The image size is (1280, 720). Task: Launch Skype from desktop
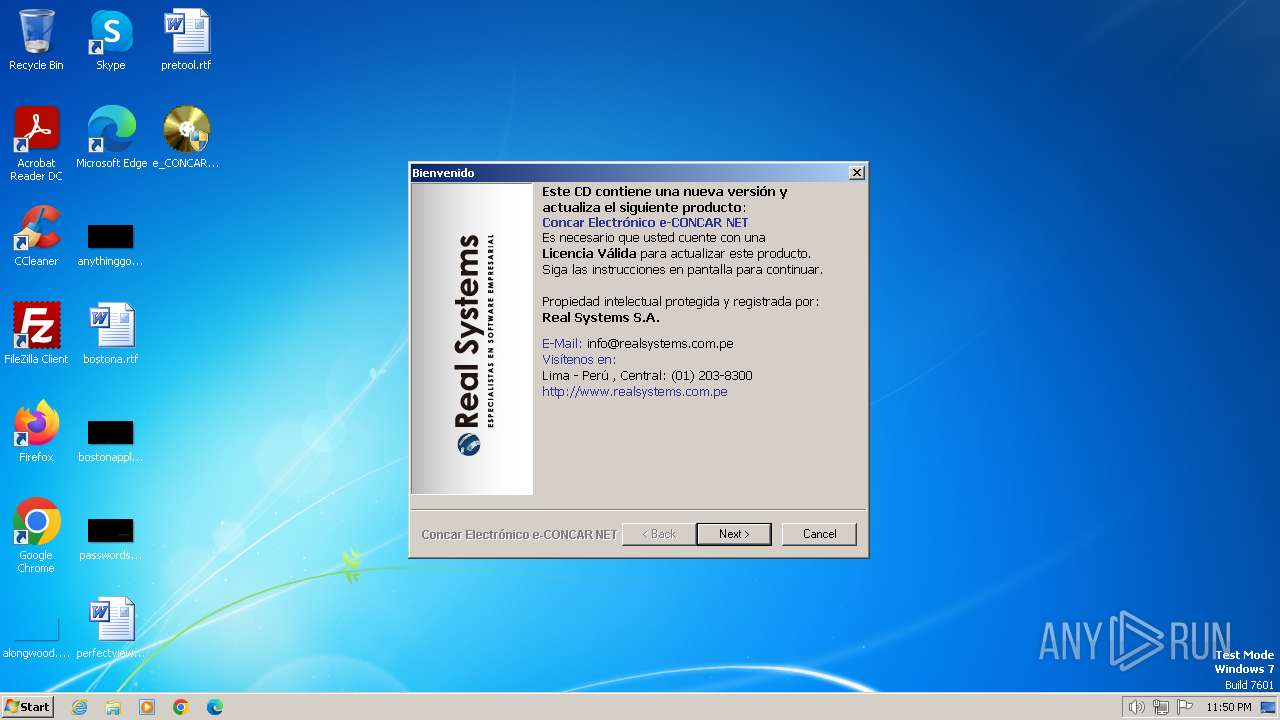pyautogui.click(x=111, y=41)
